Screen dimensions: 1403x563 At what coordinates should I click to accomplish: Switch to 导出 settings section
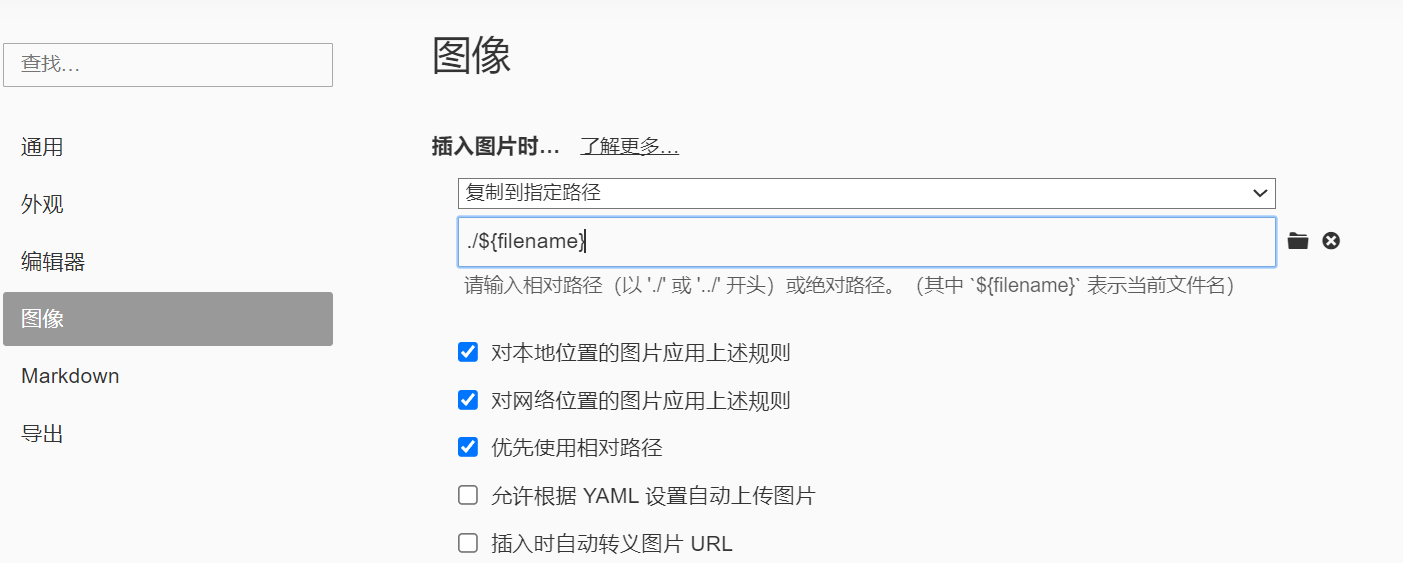42,434
